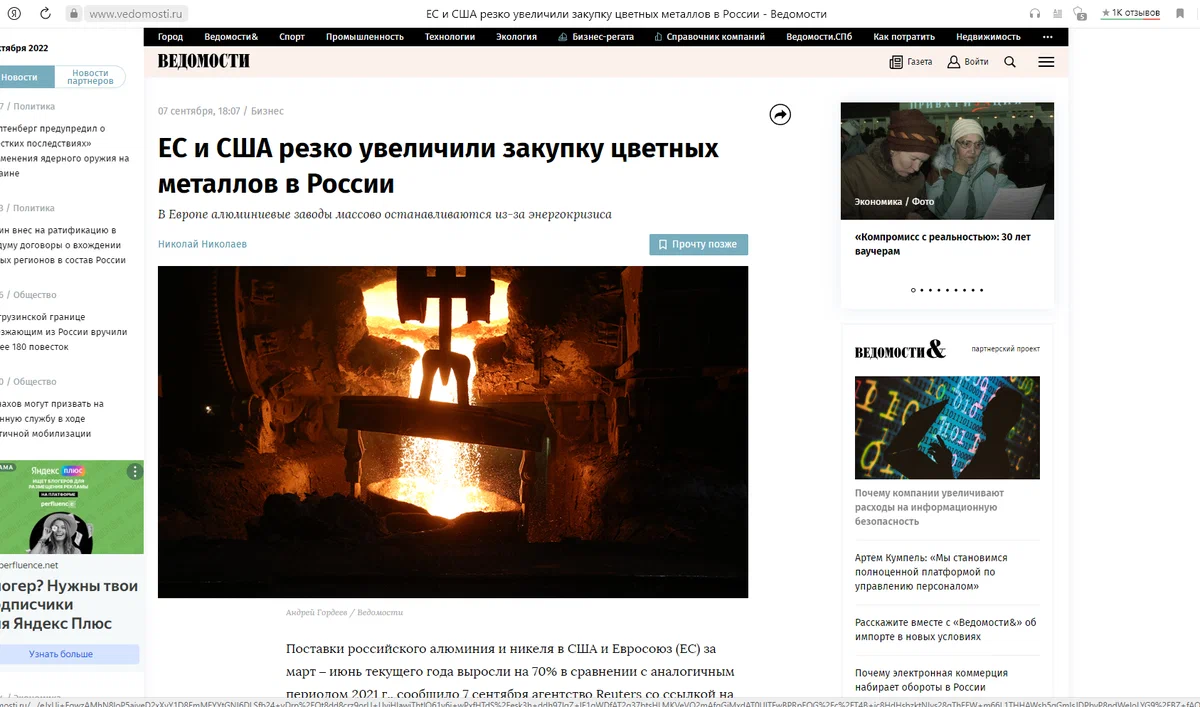Click the Прочту позже button
This screenshot has width=1200, height=707.
pyautogui.click(x=698, y=244)
